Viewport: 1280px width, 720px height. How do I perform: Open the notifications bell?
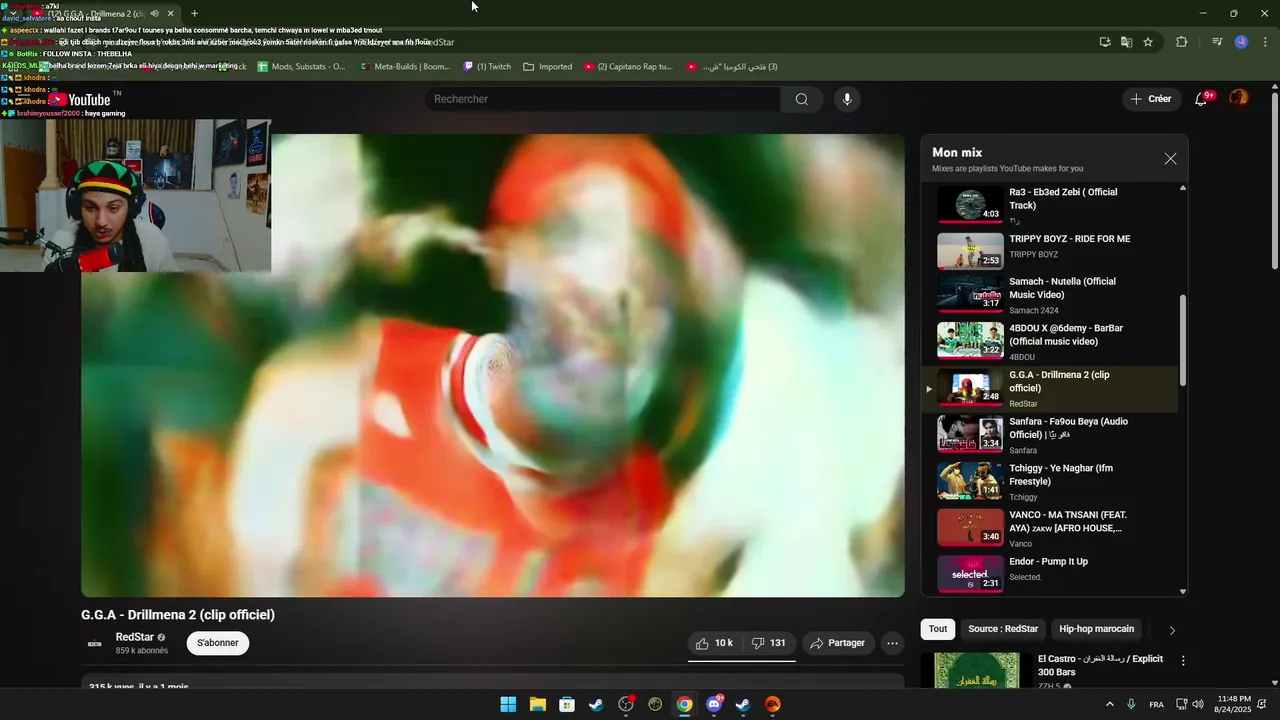pos(1201,99)
